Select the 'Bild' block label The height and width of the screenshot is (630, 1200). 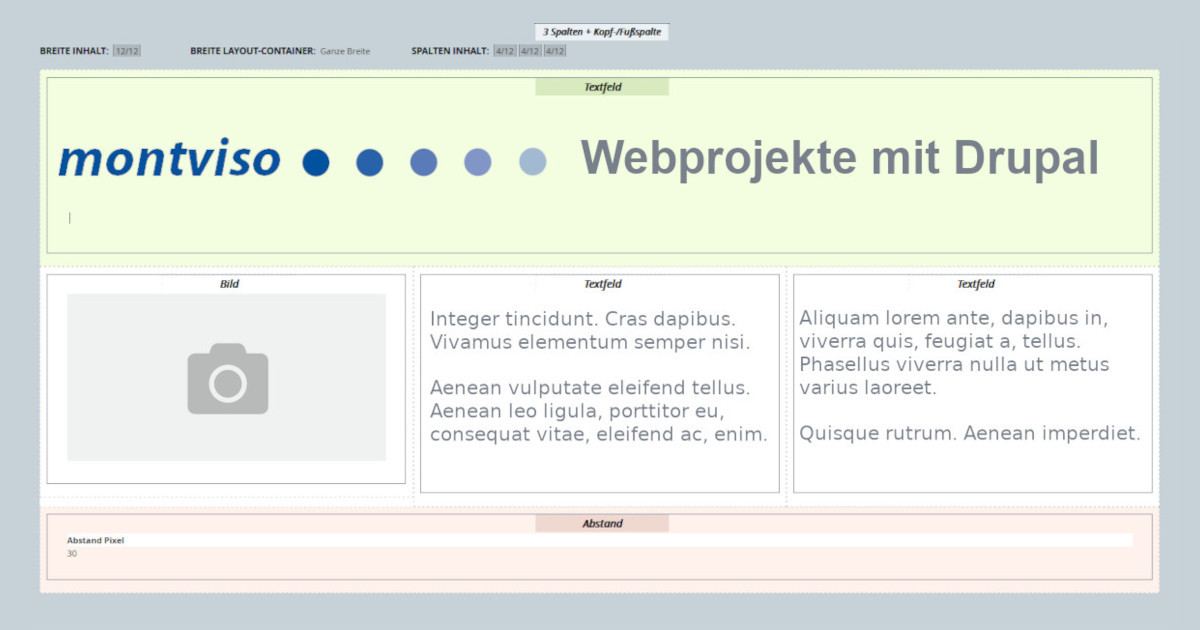coord(229,284)
